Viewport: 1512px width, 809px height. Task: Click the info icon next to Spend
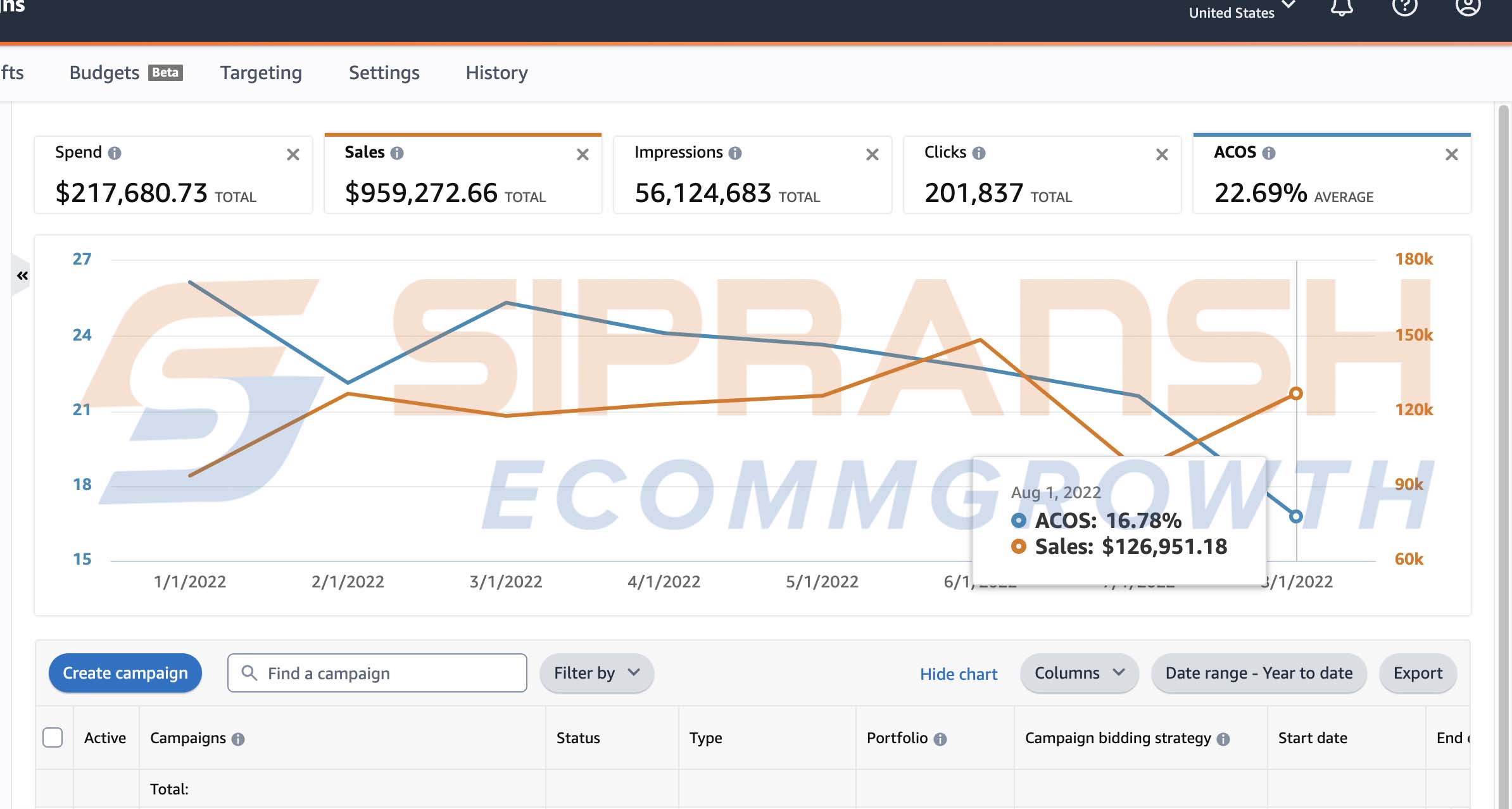point(115,153)
